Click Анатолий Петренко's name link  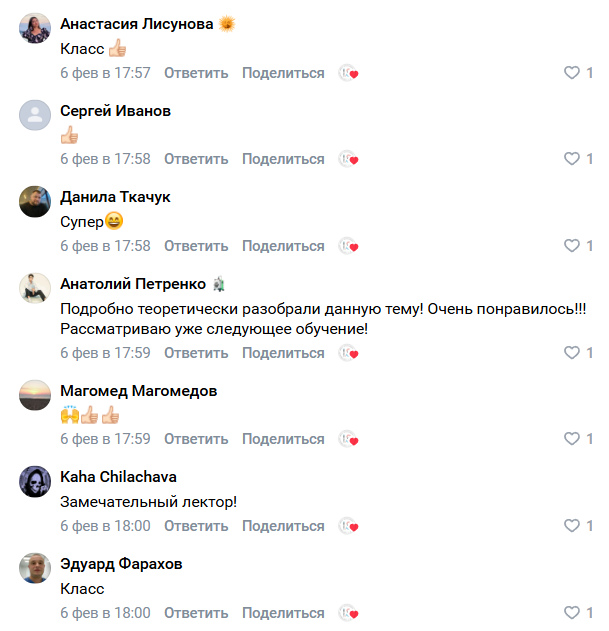(132, 284)
